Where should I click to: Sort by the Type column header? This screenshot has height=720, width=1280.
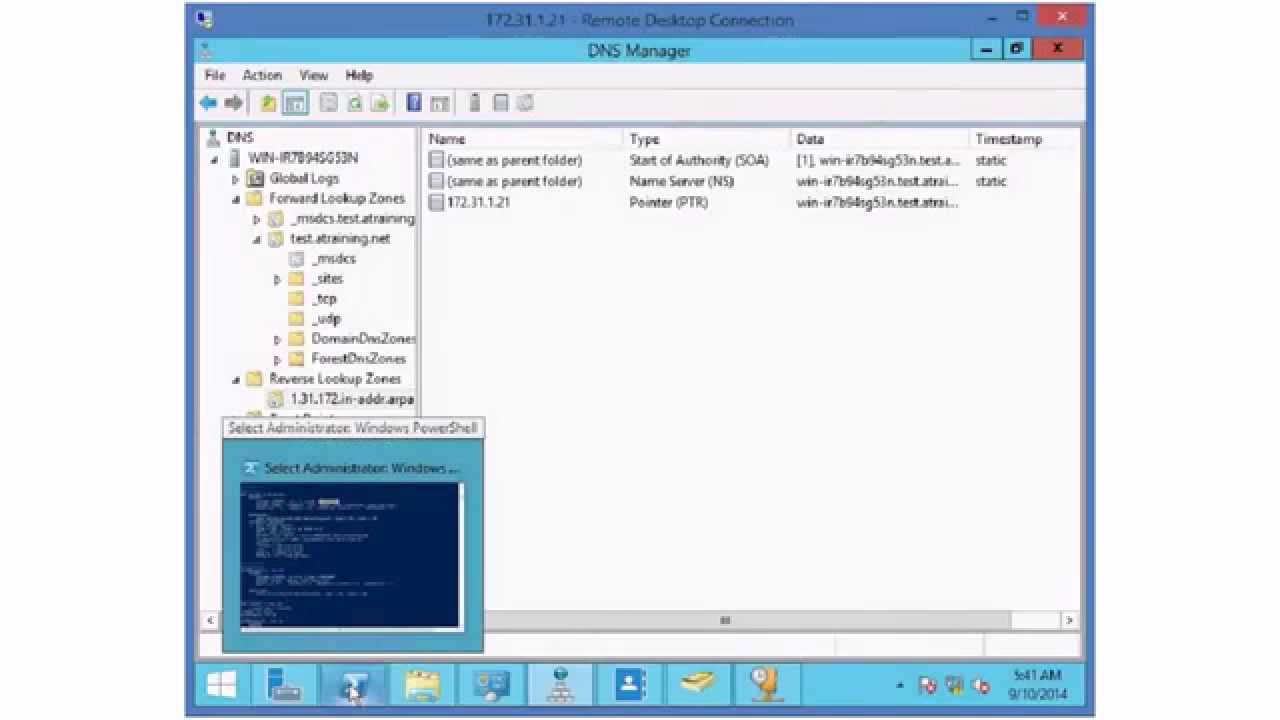708,139
